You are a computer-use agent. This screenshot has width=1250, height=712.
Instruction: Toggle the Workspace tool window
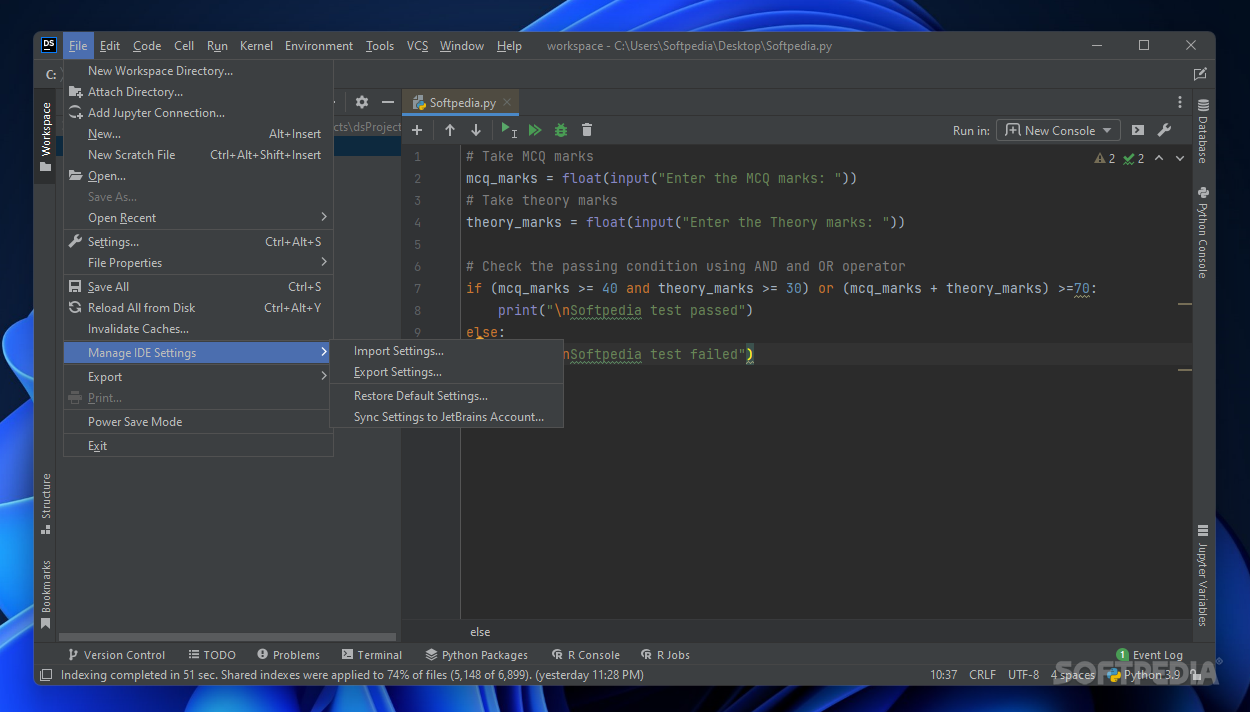tap(46, 136)
